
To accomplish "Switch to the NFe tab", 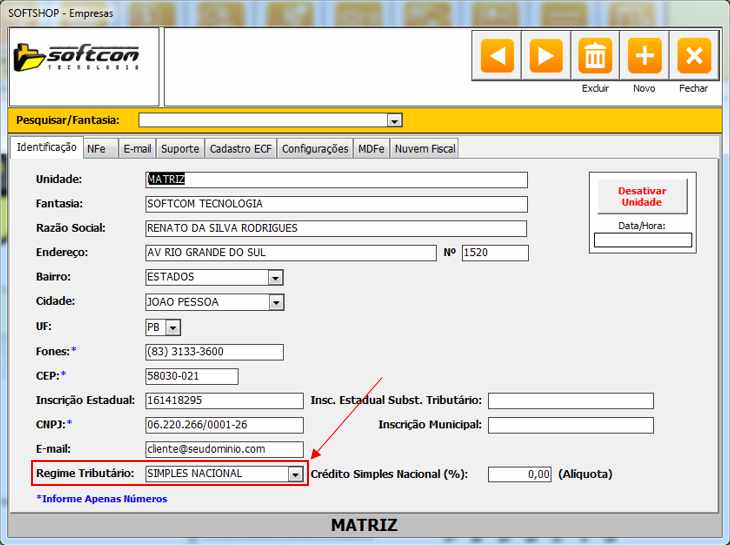I will pyautogui.click(x=97, y=149).
